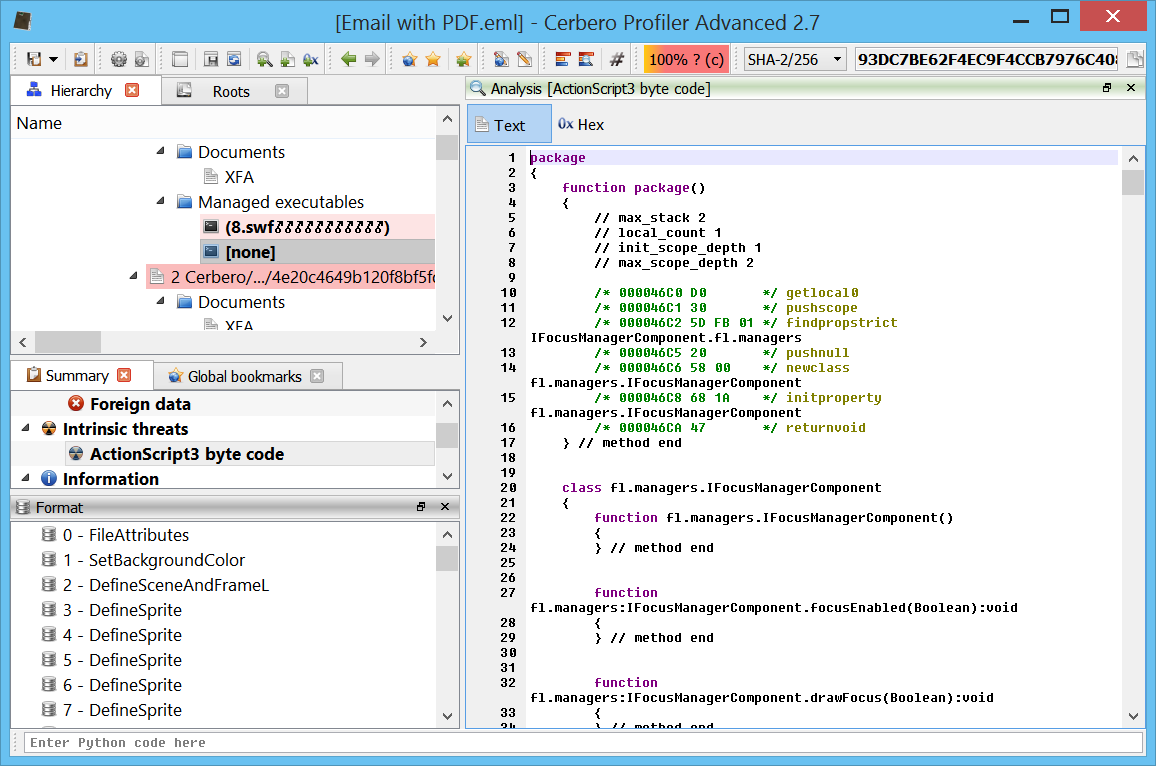Viewport: 1156px width, 766px height.
Task: Click the Name column header
Action: pyautogui.click(x=225, y=123)
